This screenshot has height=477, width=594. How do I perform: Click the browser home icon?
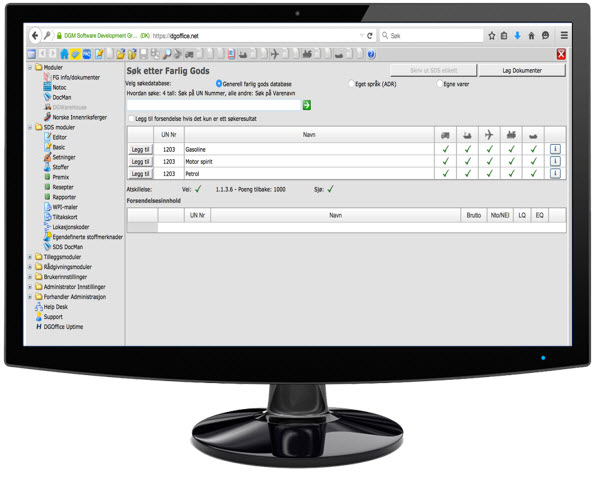(531, 36)
